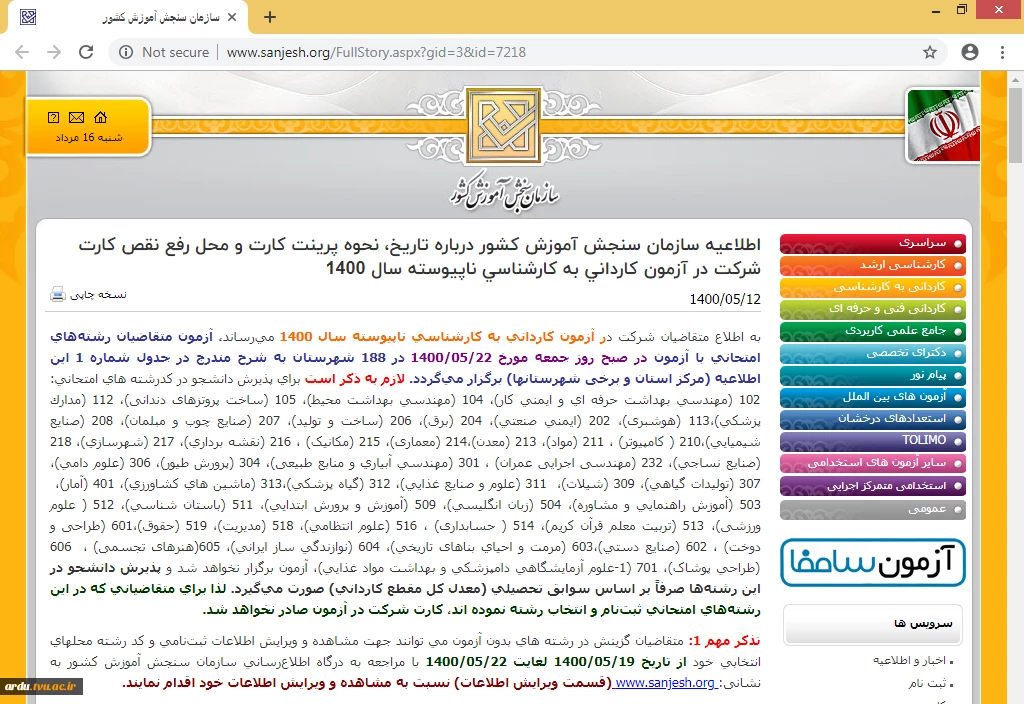
Task: Click the article date 1400/05/12
Action: [x=725, y=299]
